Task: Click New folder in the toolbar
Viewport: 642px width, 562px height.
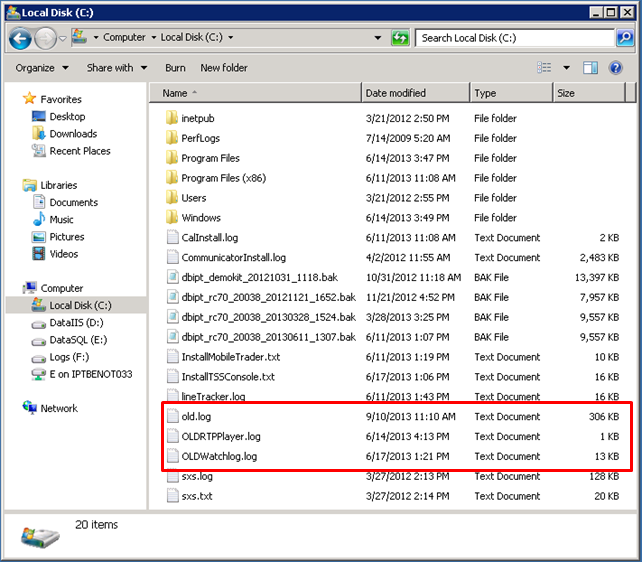Action: coord(224,68)
